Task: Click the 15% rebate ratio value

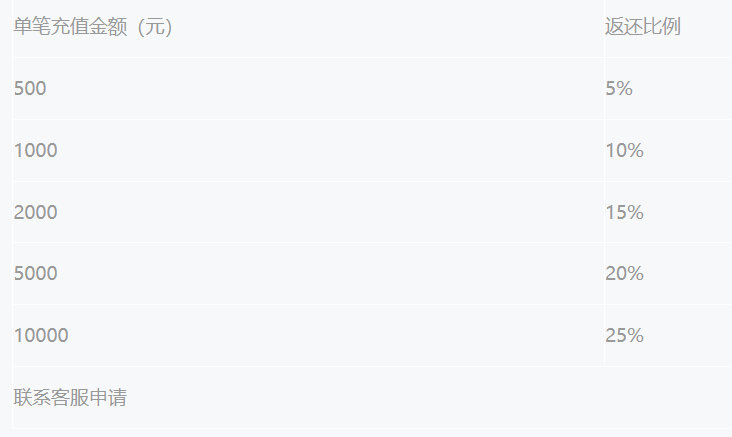Action: tap(624, 212)
